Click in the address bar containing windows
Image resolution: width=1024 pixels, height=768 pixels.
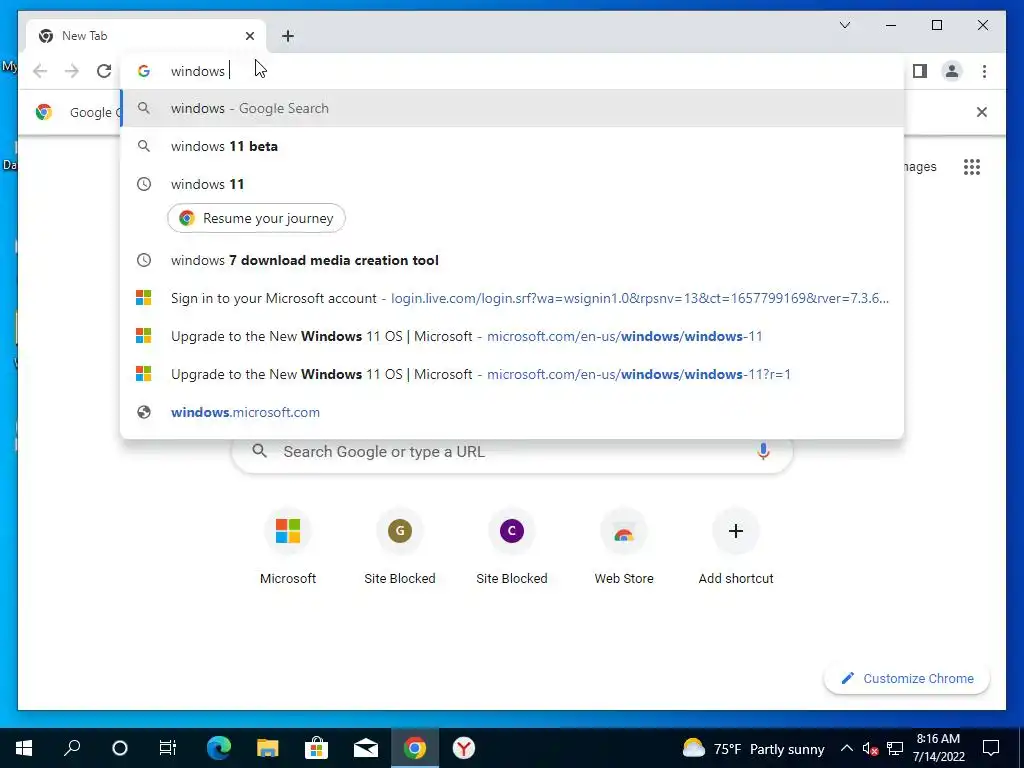point(512,71)
